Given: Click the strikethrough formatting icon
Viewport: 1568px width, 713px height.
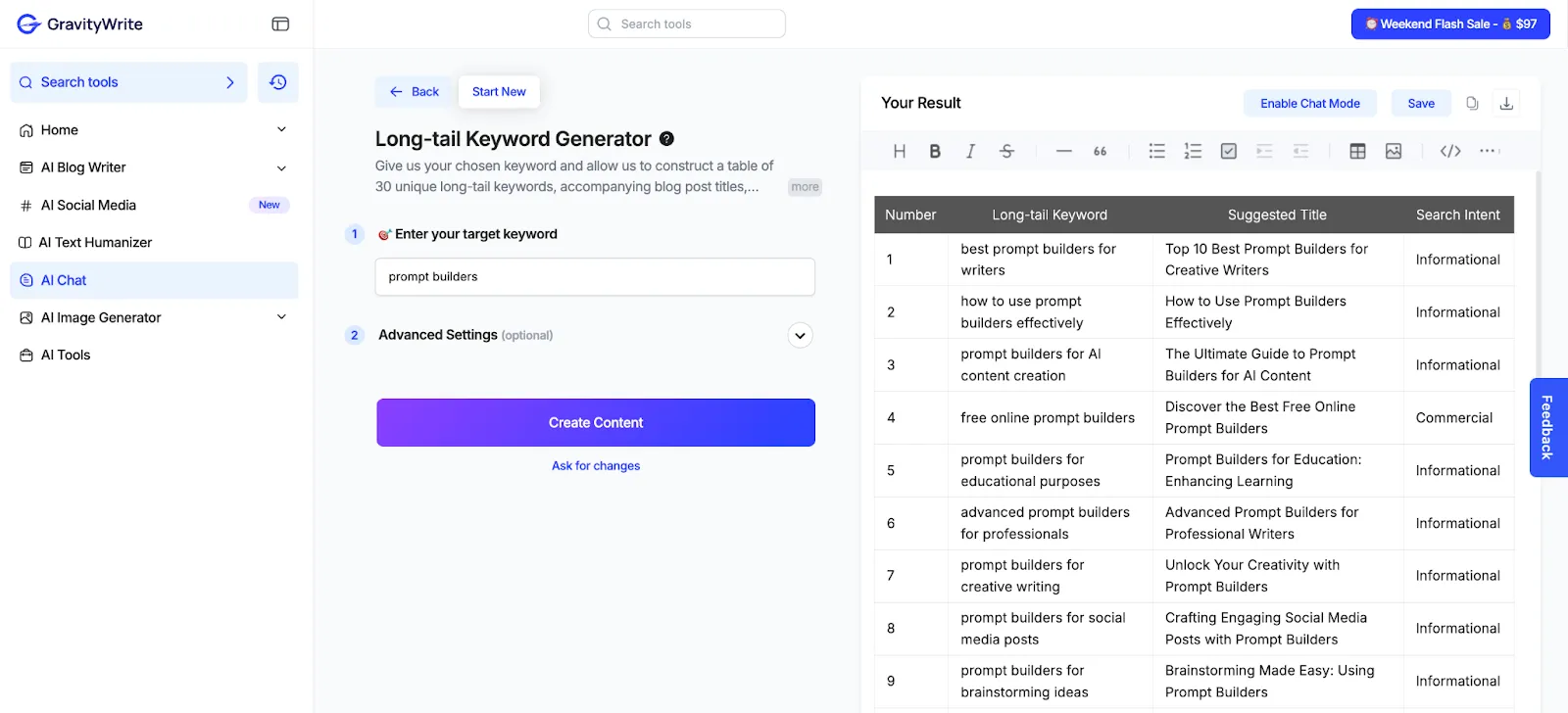Looking at the screenshot, I should pos(1006,151).
